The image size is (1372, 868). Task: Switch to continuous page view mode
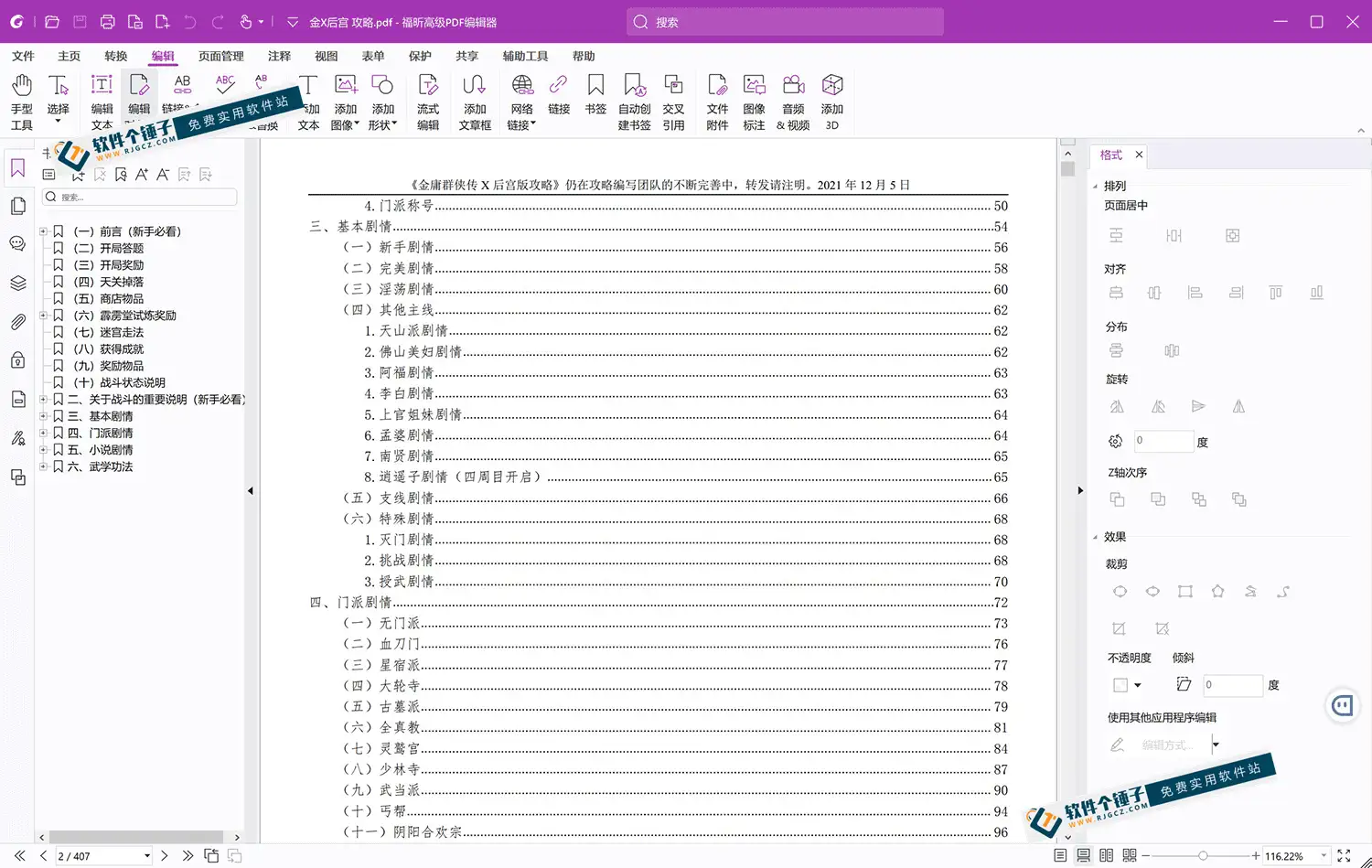[x=1083, y=856]
